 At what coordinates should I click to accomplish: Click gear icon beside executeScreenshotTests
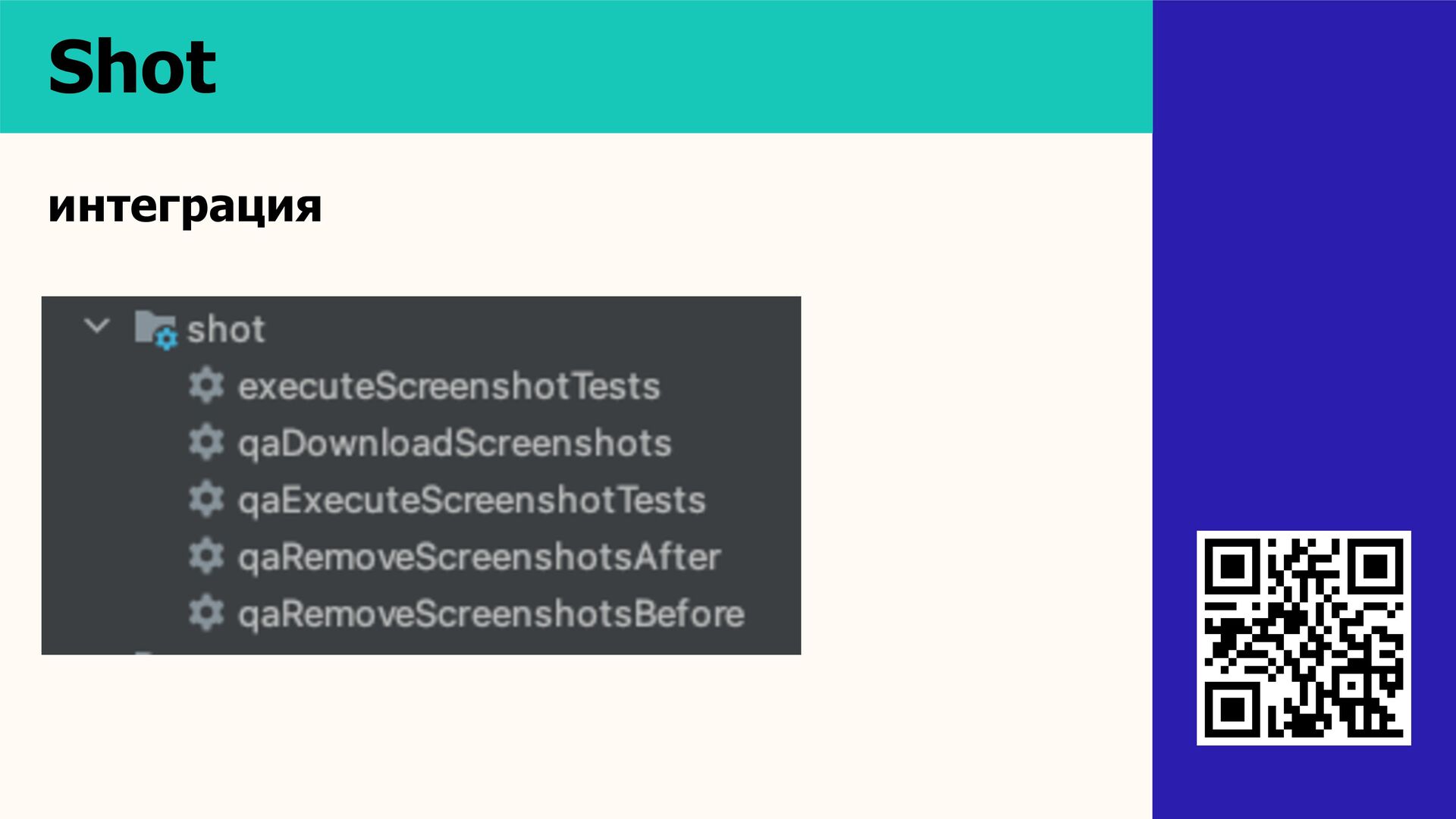click(x=206, y=385)
